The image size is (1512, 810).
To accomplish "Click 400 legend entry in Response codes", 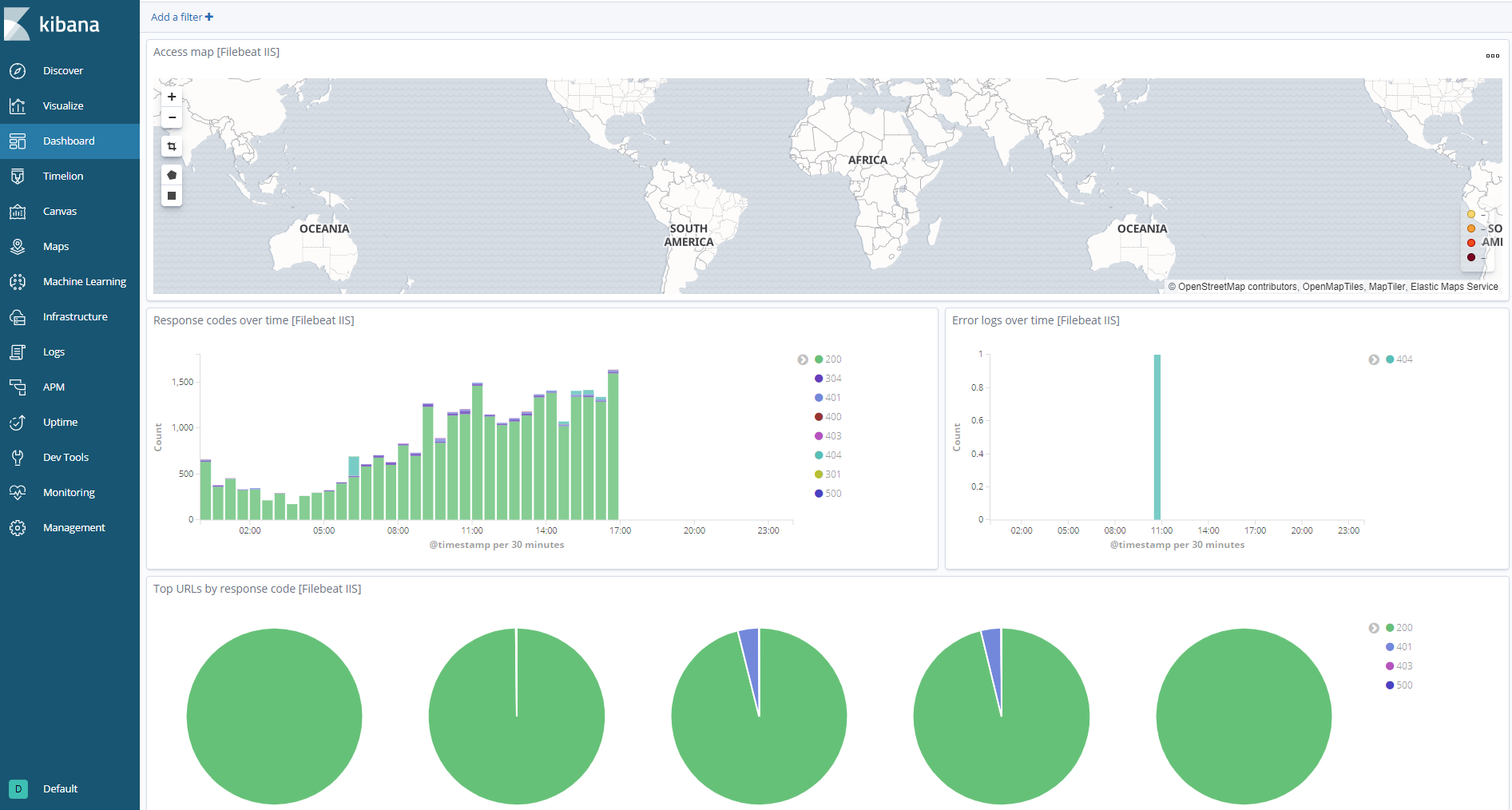I will pyautogui.click(x=827, y=417).
